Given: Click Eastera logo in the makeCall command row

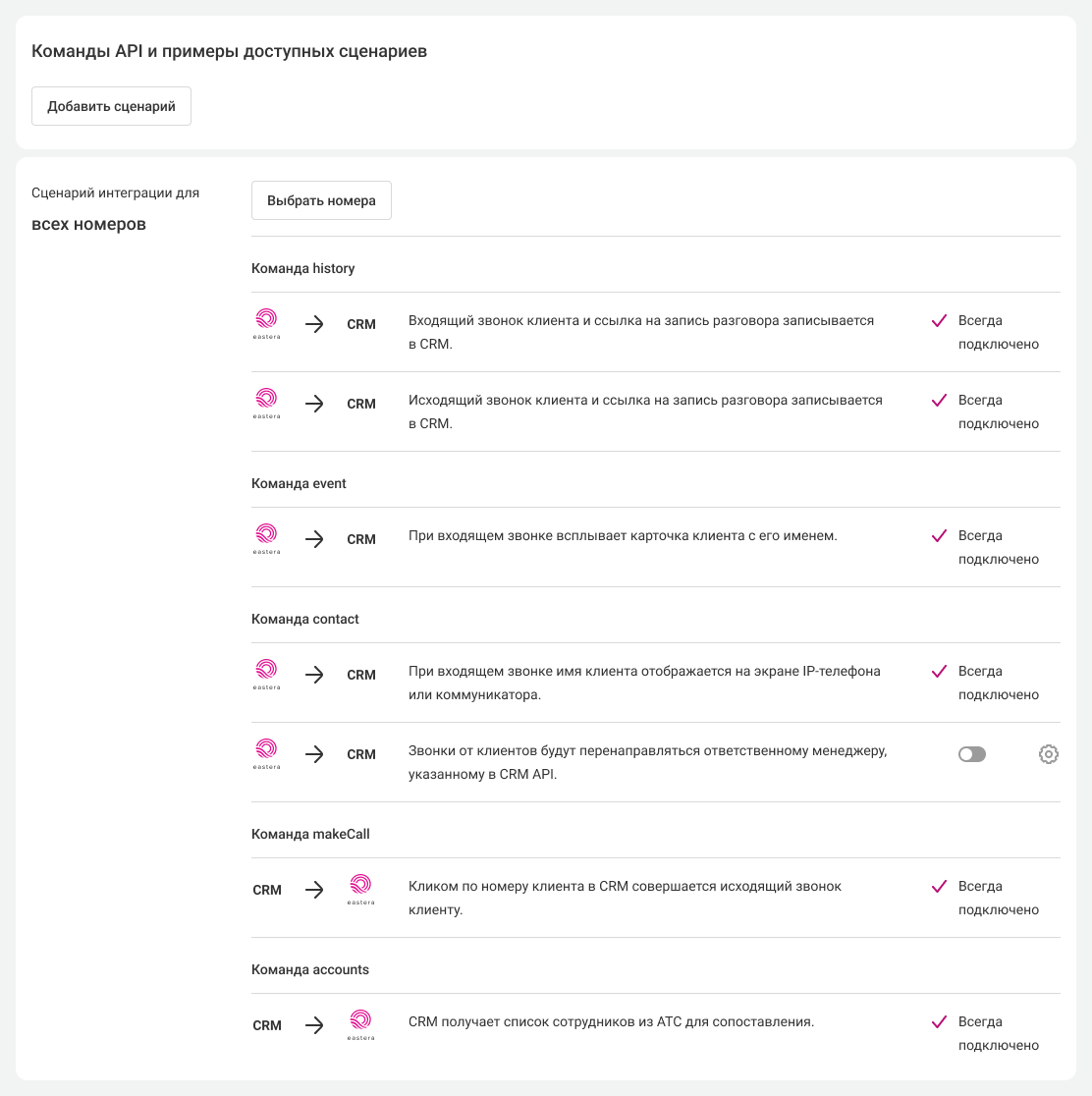Looking at the screenshot, I should (x=360, y=887).
